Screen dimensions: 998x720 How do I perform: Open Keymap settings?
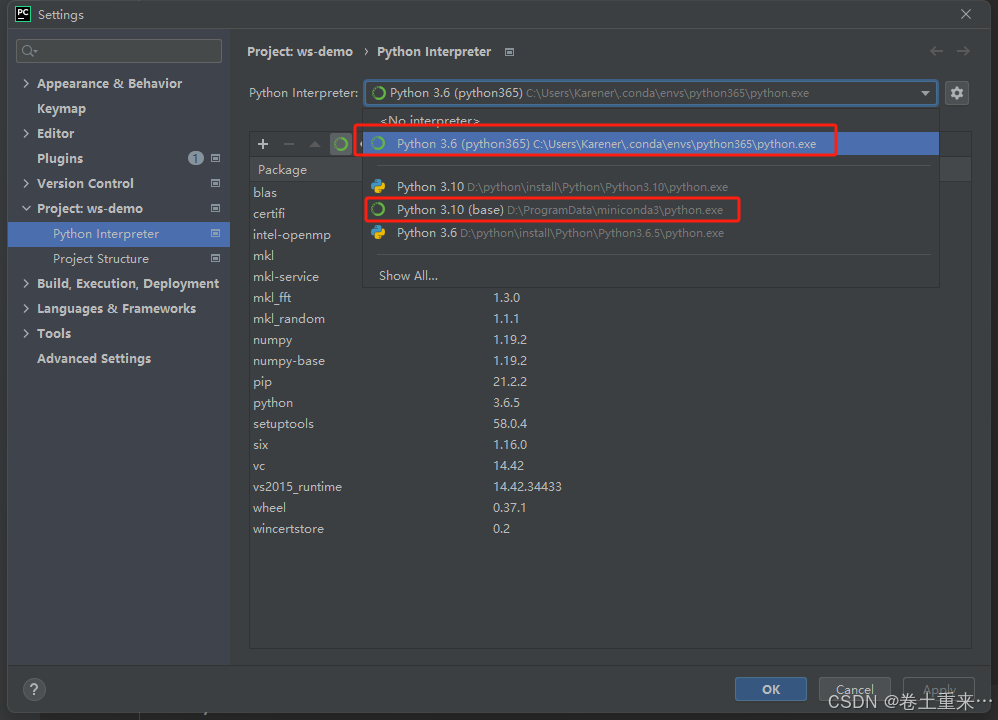click(61, 109)
